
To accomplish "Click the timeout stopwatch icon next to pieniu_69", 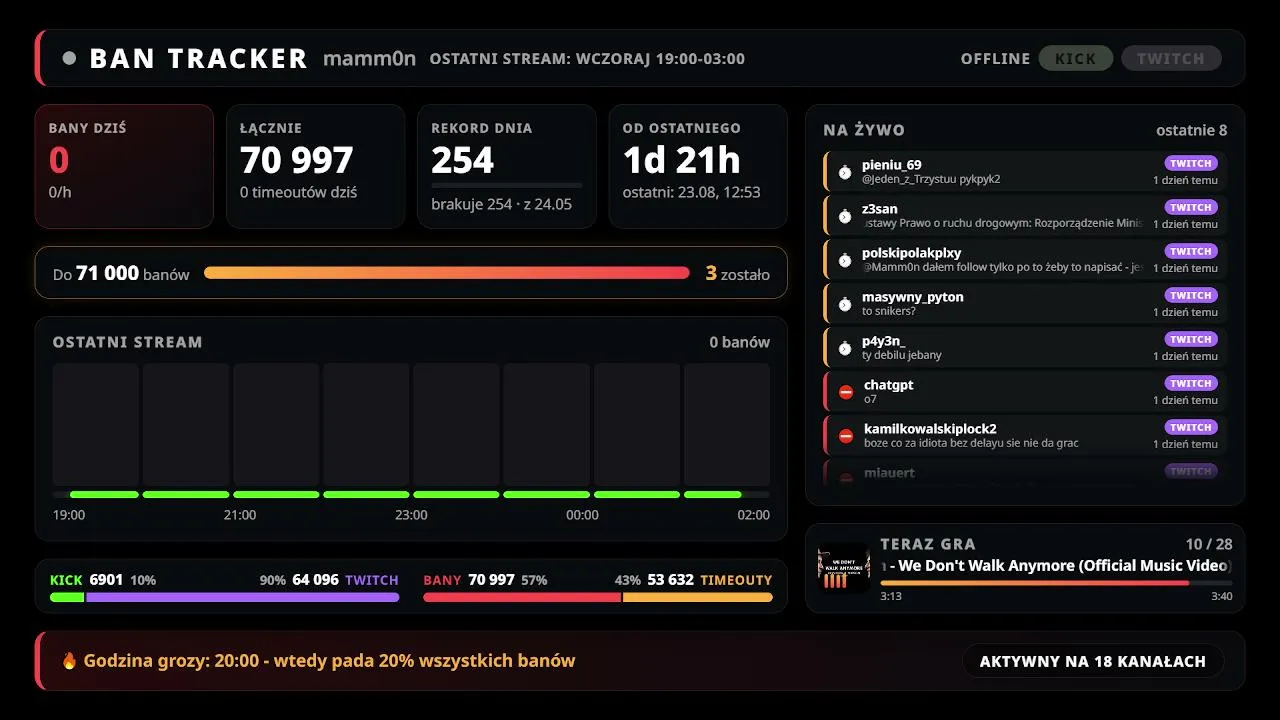I will 845,172.
